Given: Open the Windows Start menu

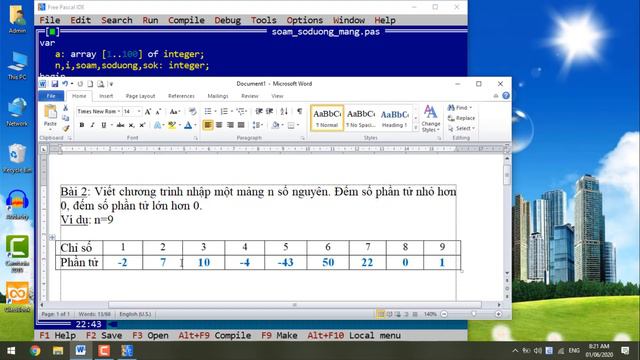Looking at the screenshot, I should coord(11,351).
